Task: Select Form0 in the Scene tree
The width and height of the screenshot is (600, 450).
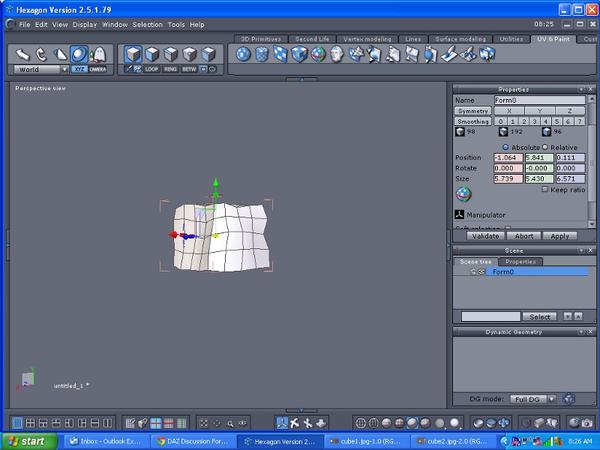Action: click(536, 272)
